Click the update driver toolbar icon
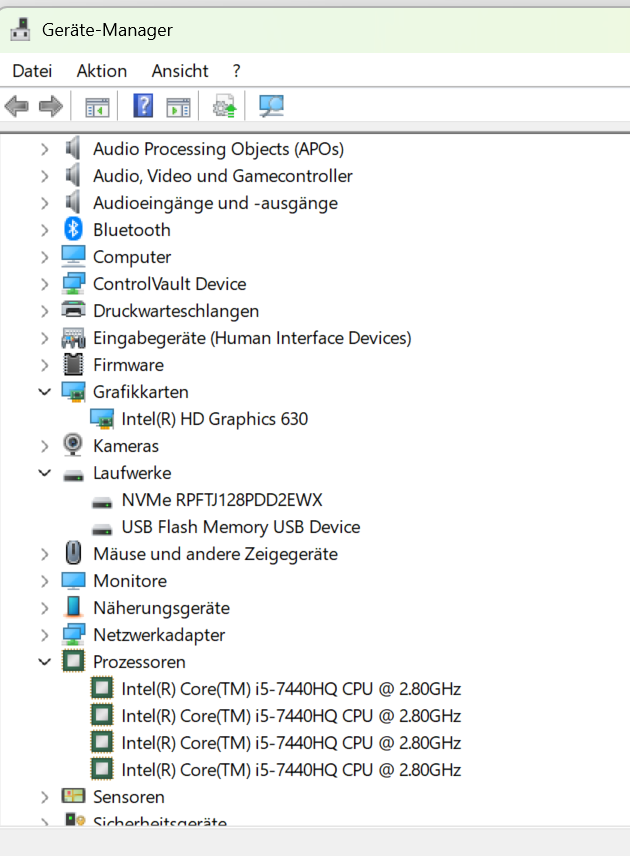 [x=224, y=106]
